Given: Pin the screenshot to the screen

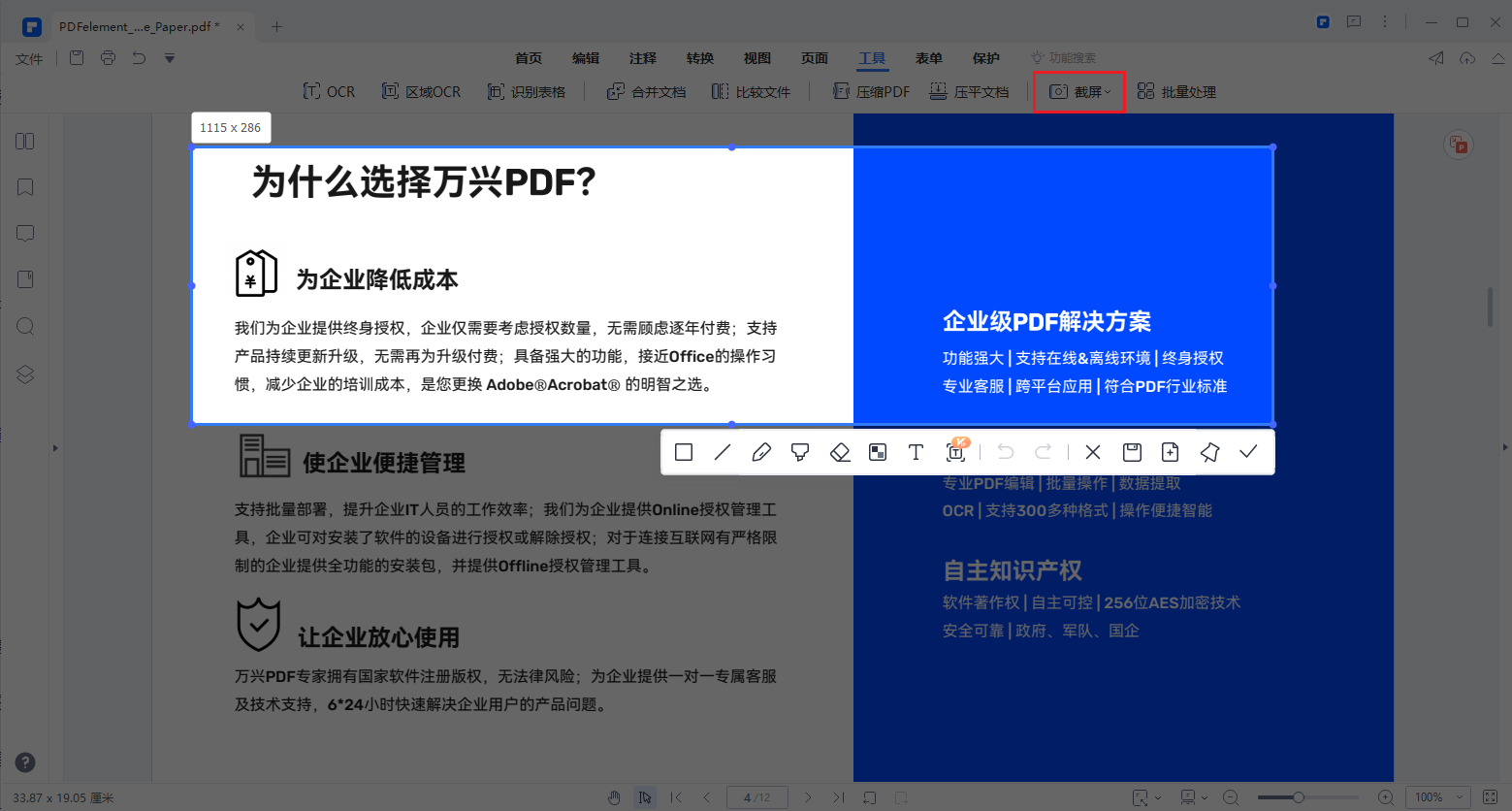Looking at the screenshot, I should (1208, 451).
